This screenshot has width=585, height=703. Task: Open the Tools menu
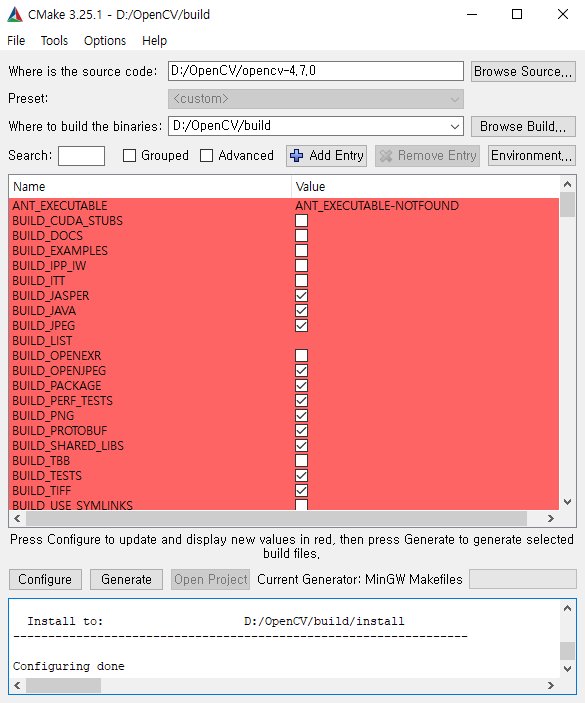[54, 41]
